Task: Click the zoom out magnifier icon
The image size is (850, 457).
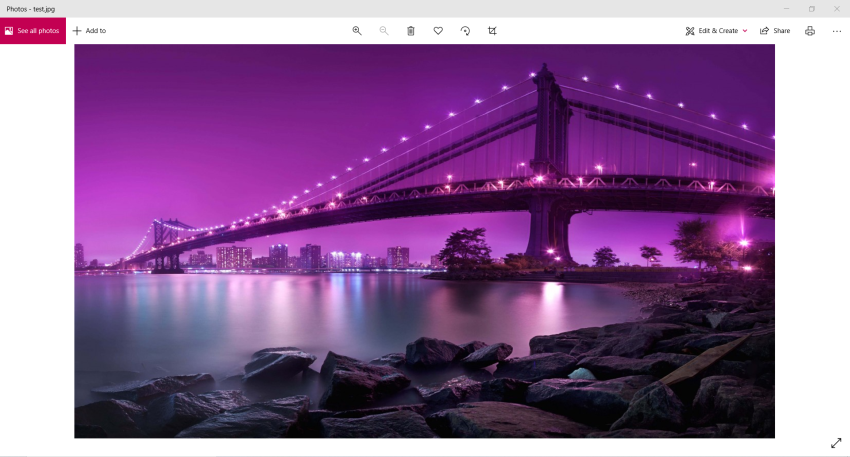Action: (384, 31)
